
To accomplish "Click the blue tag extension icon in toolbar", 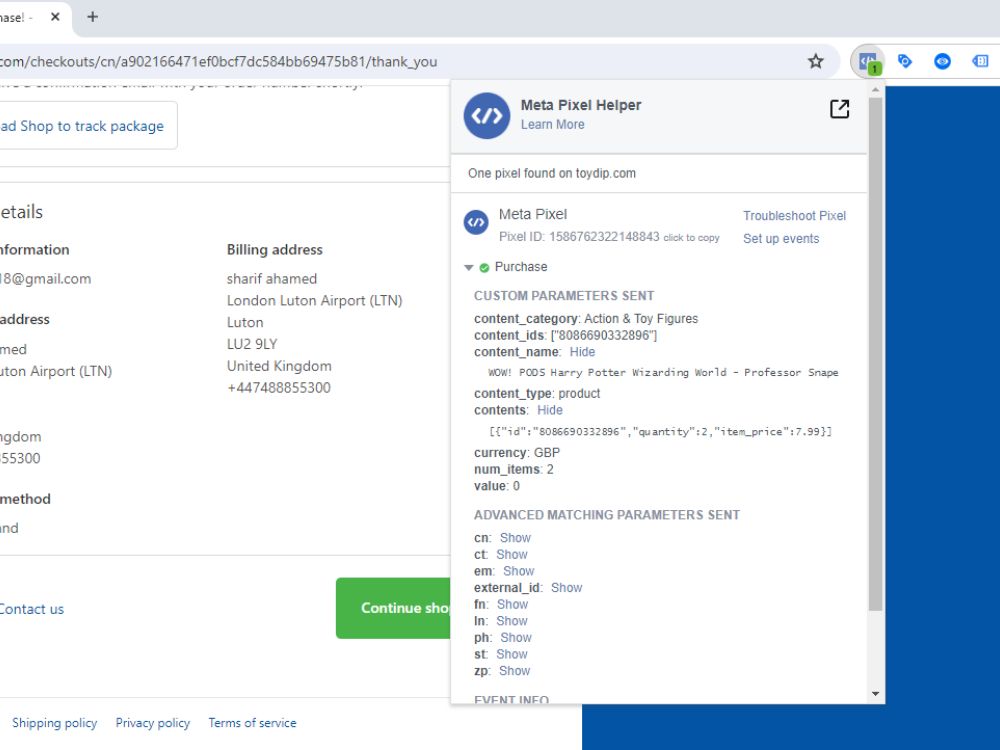I will point(904,62).
